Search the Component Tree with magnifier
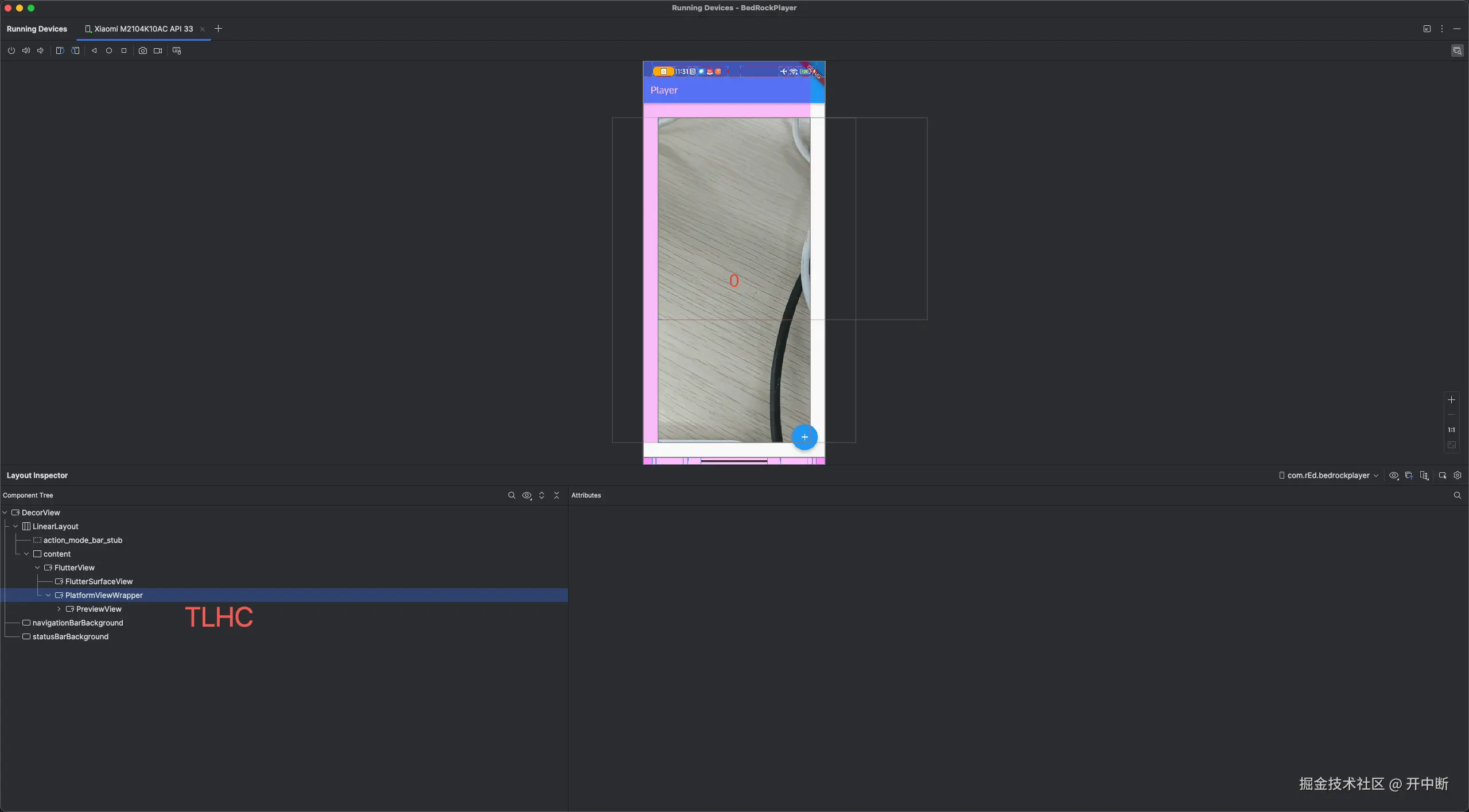Screen dimensions: 1469x812 tap(511, 495)
